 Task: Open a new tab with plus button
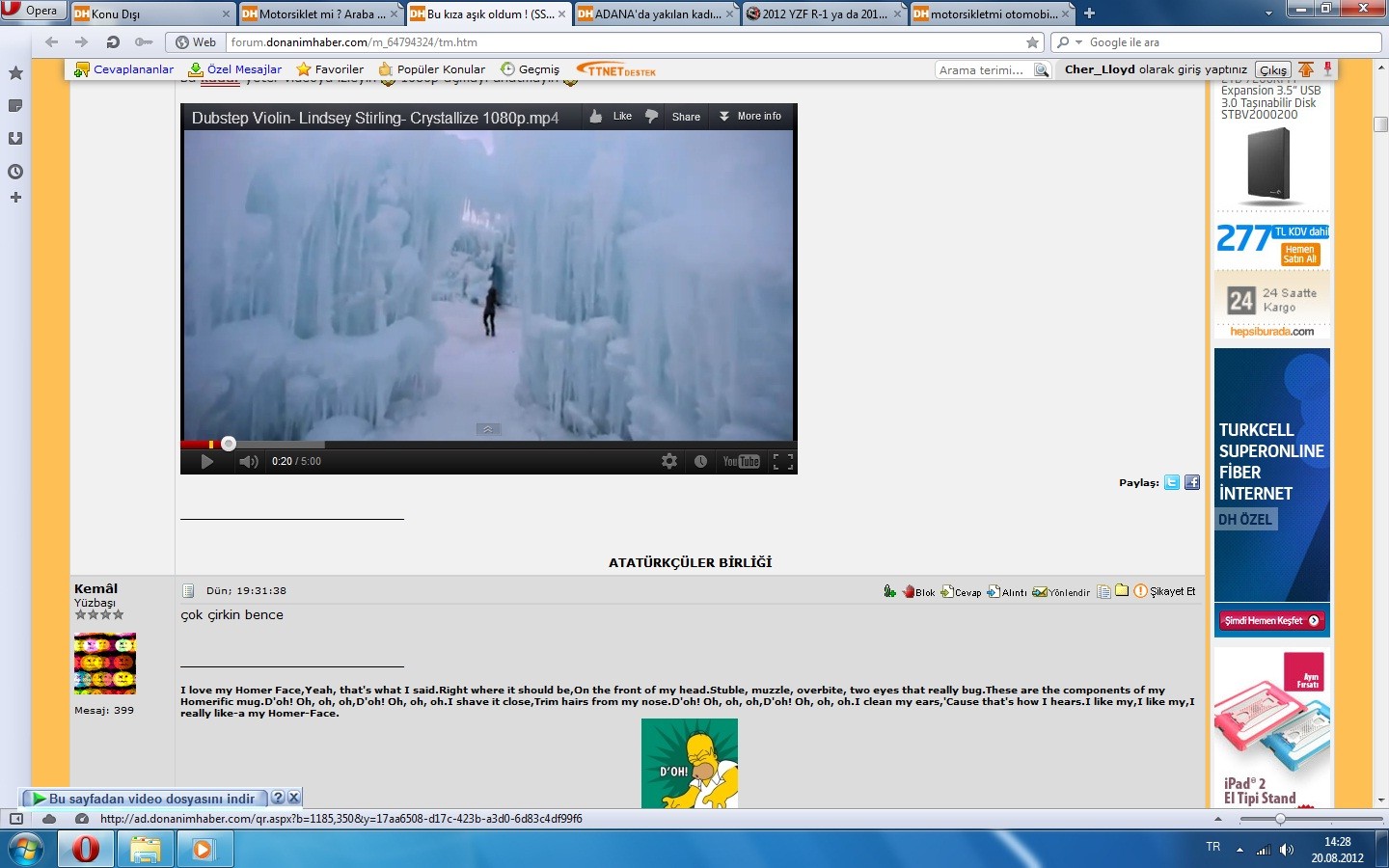(1089, 14)
